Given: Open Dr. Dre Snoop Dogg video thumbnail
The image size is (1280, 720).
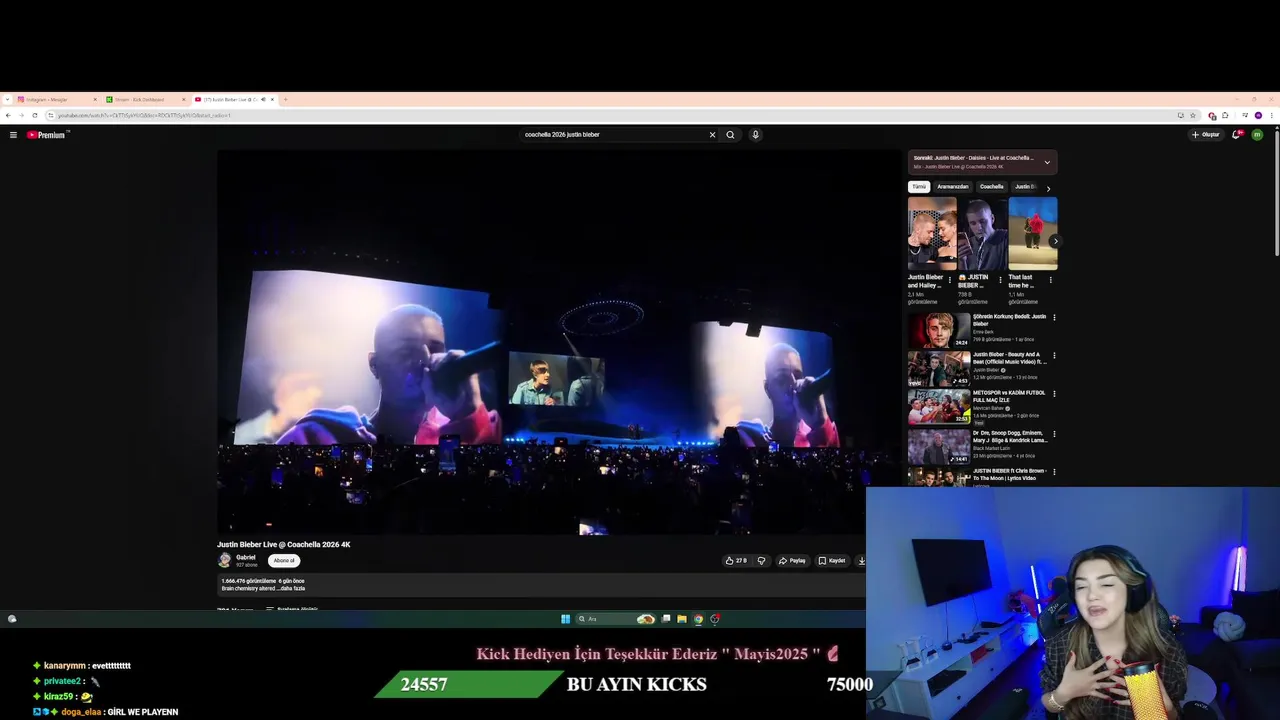Looking at the screenshot, I should 939,446.
